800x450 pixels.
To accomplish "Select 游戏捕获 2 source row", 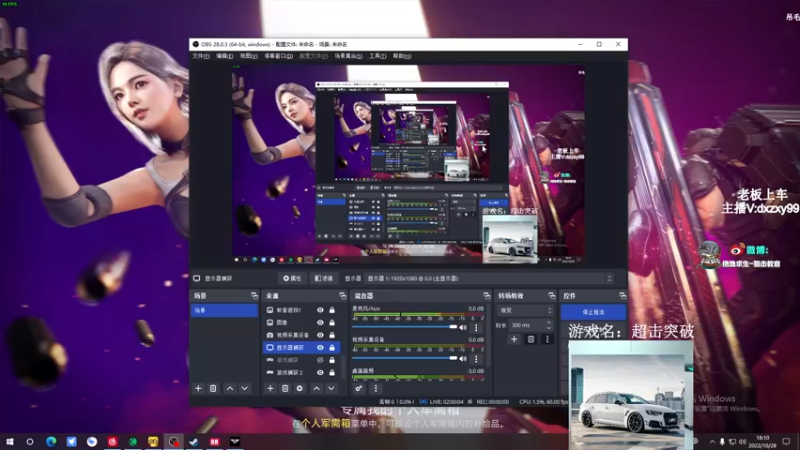I will point(302,372).
